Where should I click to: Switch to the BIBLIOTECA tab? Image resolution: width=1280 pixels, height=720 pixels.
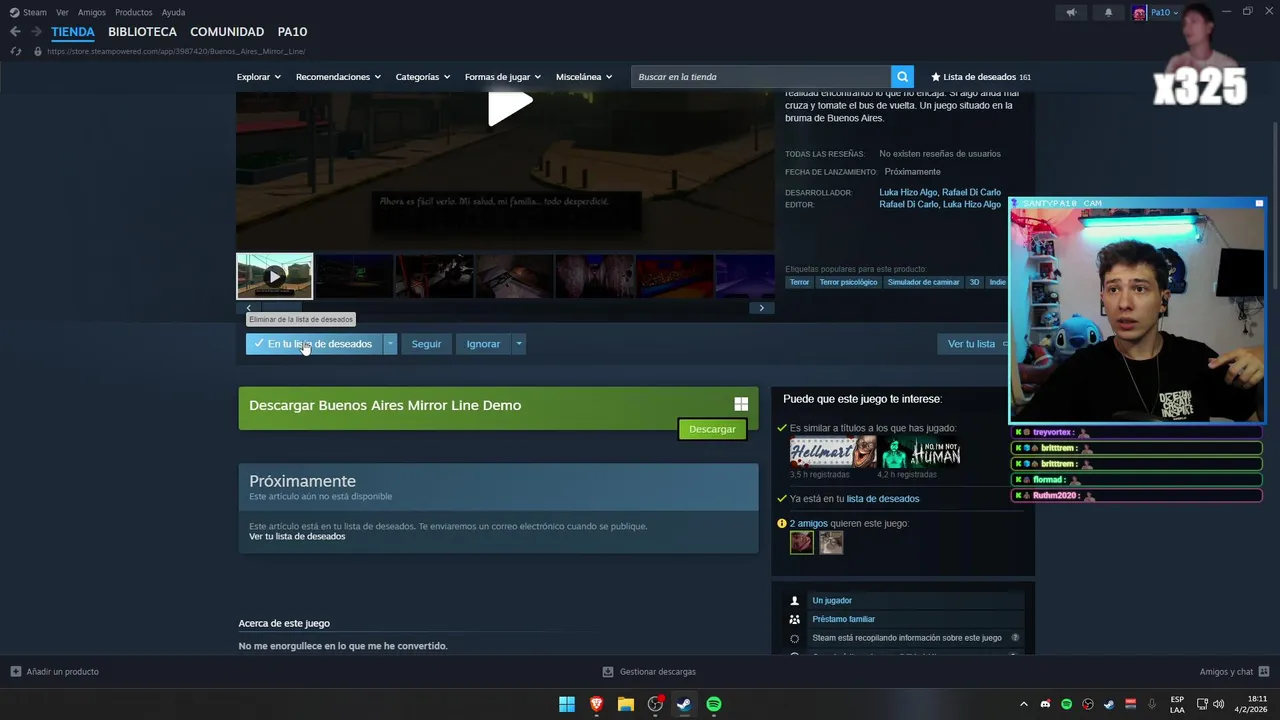[142, 32]
